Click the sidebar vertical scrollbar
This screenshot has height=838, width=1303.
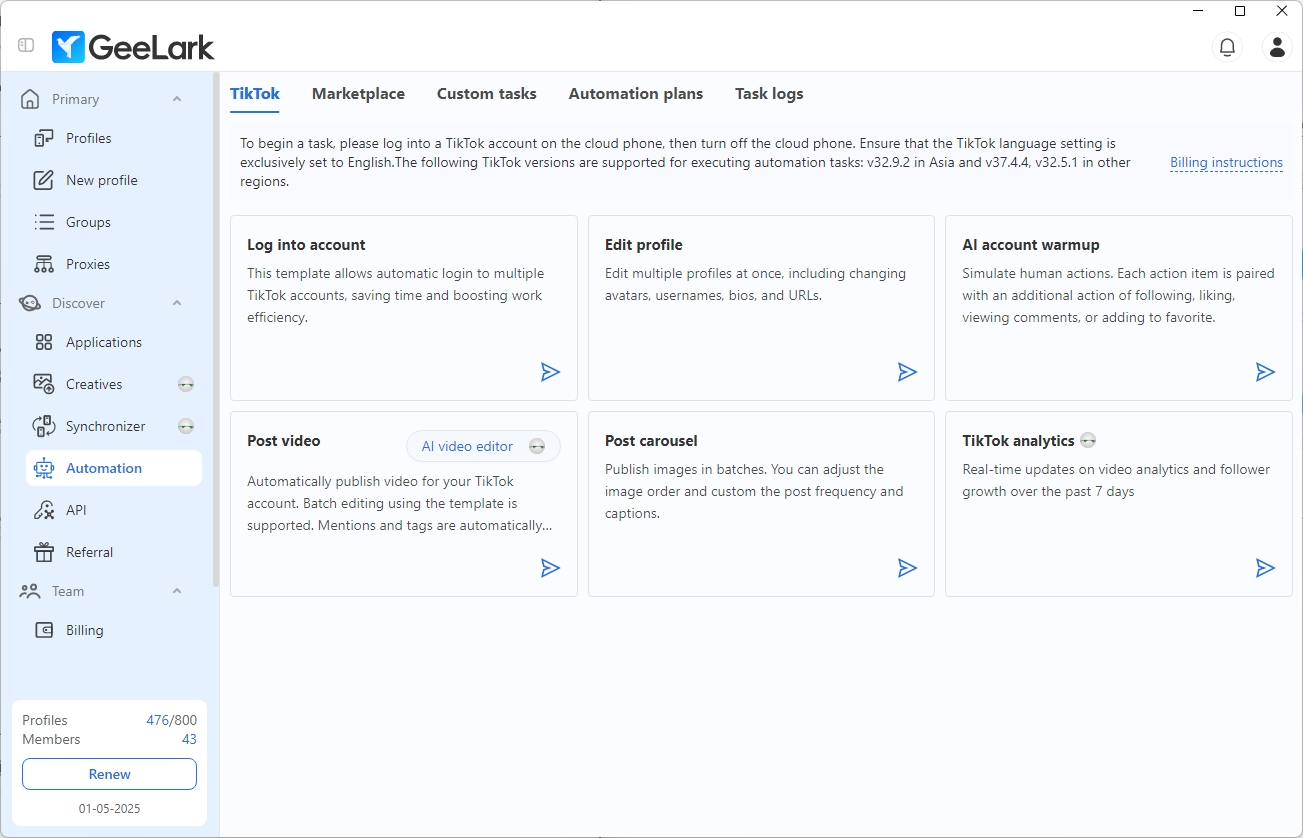[216, 330]
